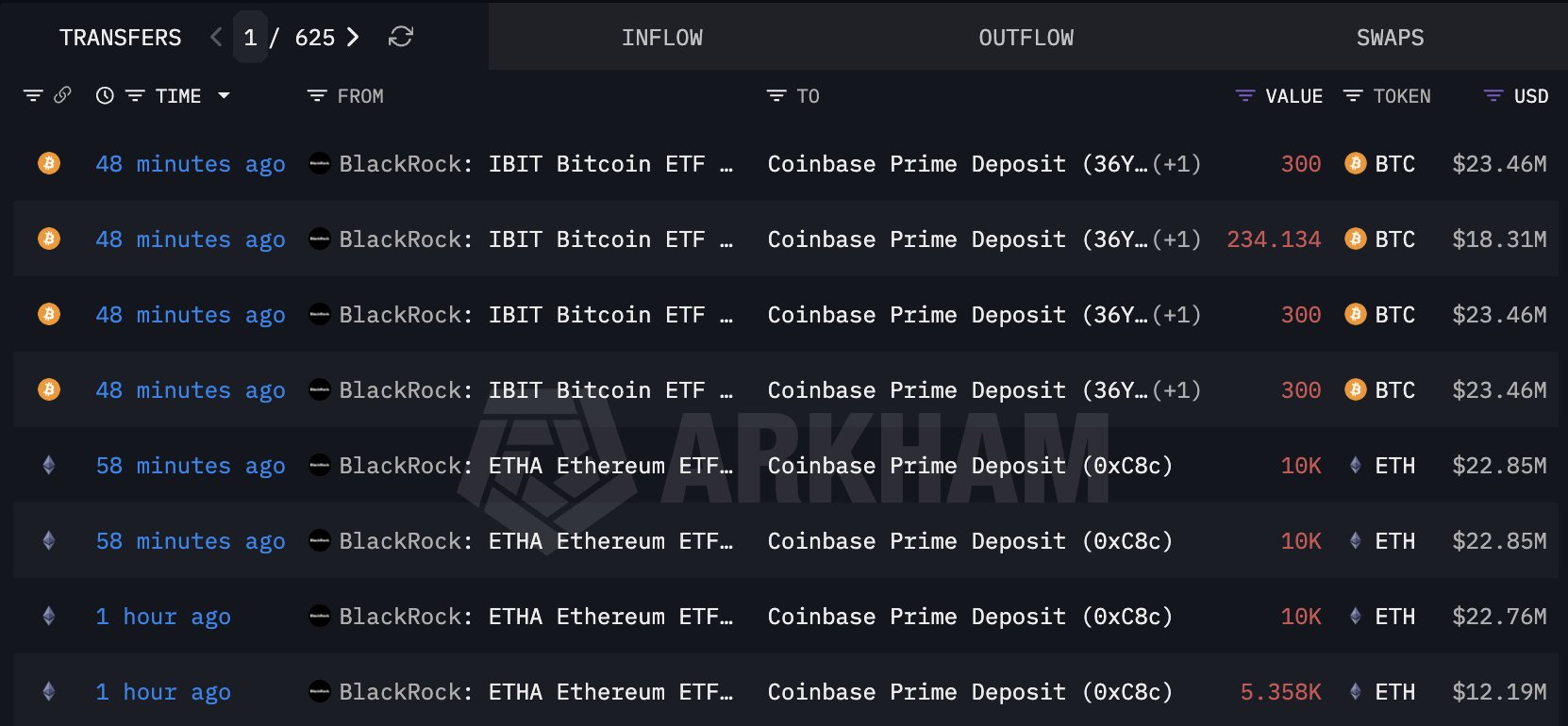This screenshot has width=1568, height=726.
Task: Open last row's Coinbase Prime Deposit (0xC8c)
Action: click(970, 692)
